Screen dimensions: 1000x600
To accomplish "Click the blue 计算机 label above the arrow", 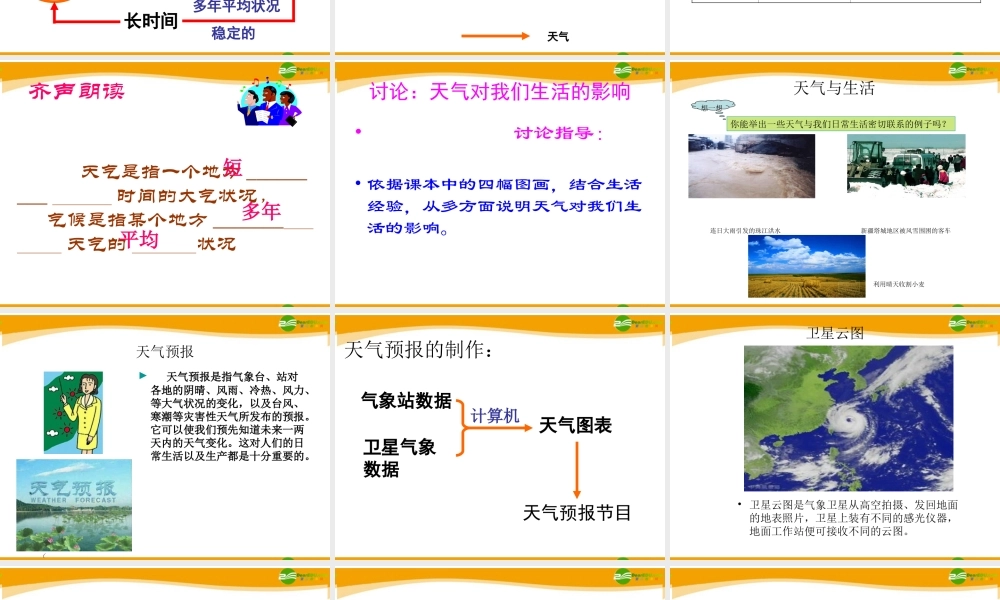I will (x=495, y=416).
